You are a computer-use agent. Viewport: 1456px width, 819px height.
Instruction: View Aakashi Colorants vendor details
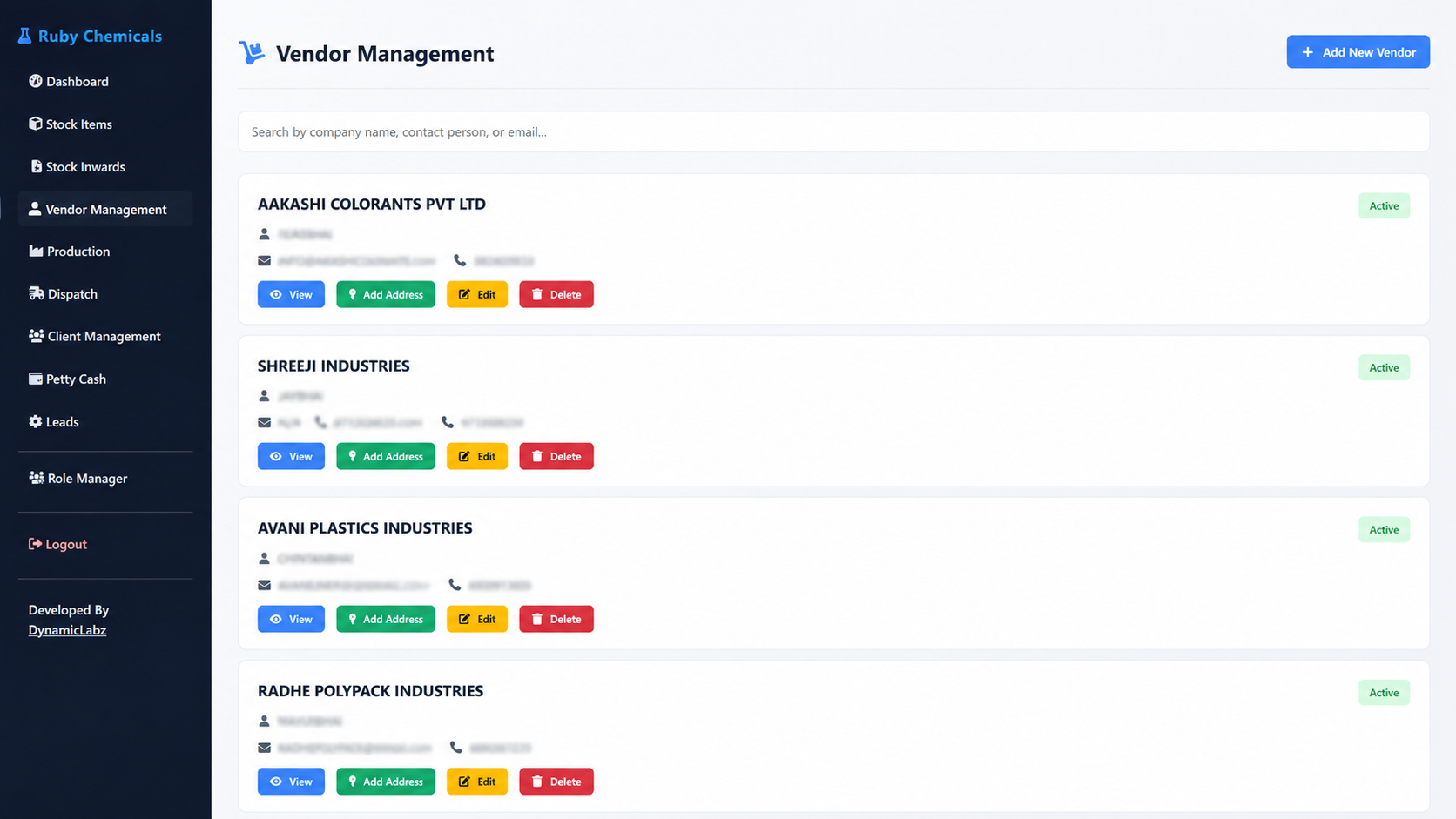291,294
